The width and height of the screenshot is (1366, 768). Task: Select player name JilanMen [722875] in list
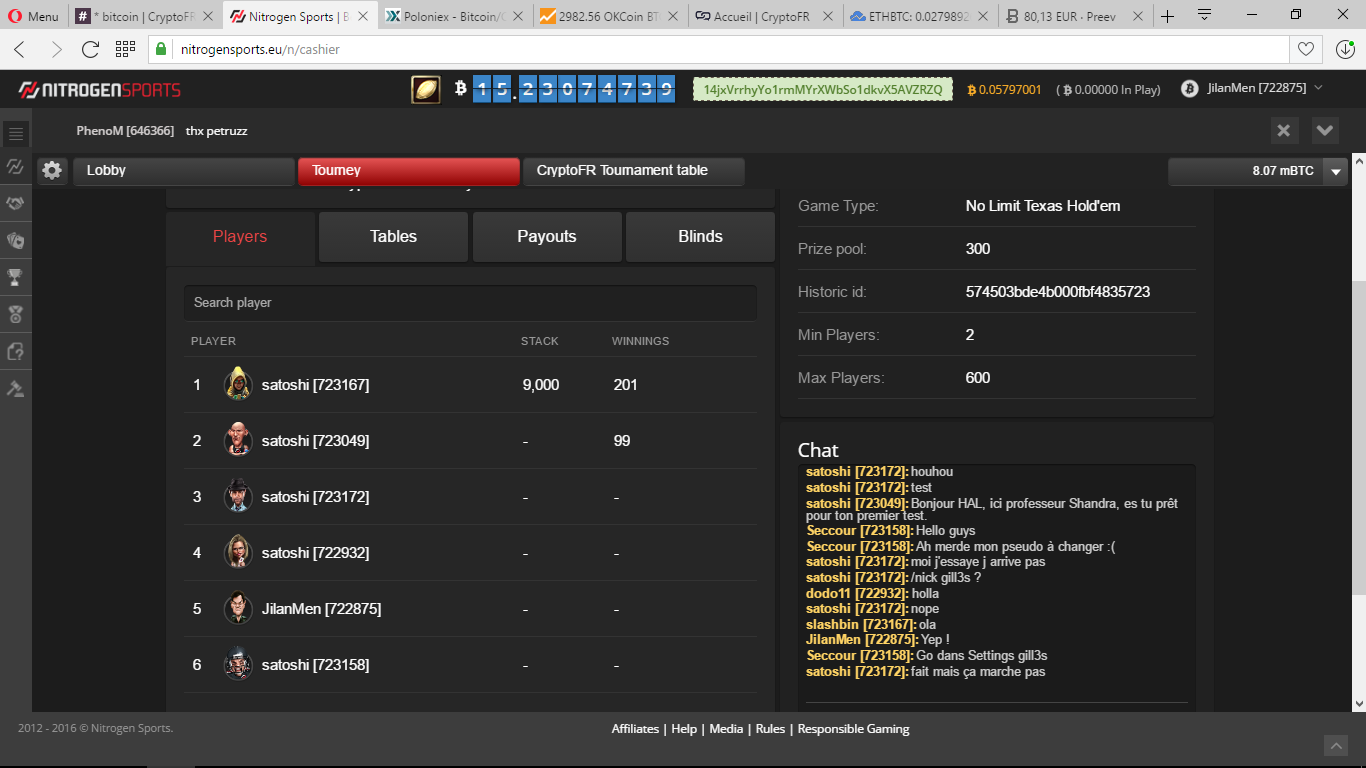coord(321,609)
